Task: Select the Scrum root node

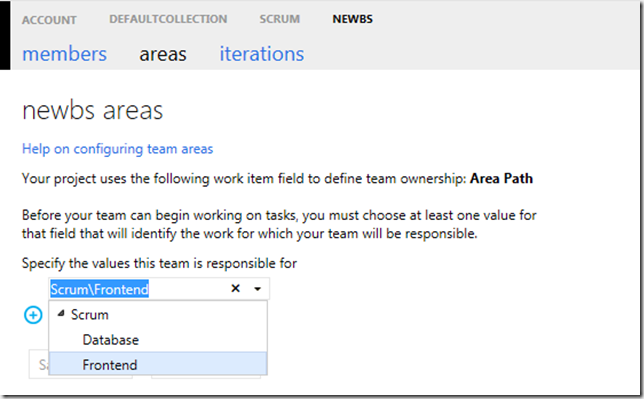Action: (90, 315)
